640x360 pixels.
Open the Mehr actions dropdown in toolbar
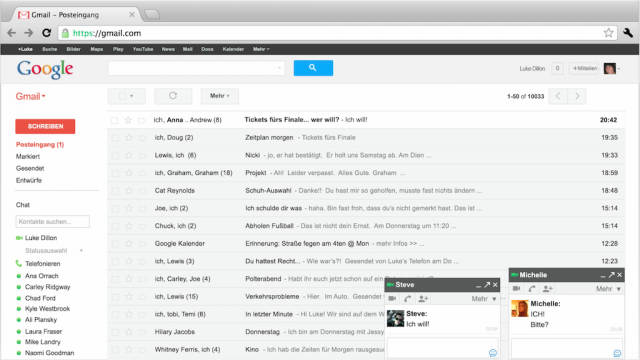[x=220, y=96]
